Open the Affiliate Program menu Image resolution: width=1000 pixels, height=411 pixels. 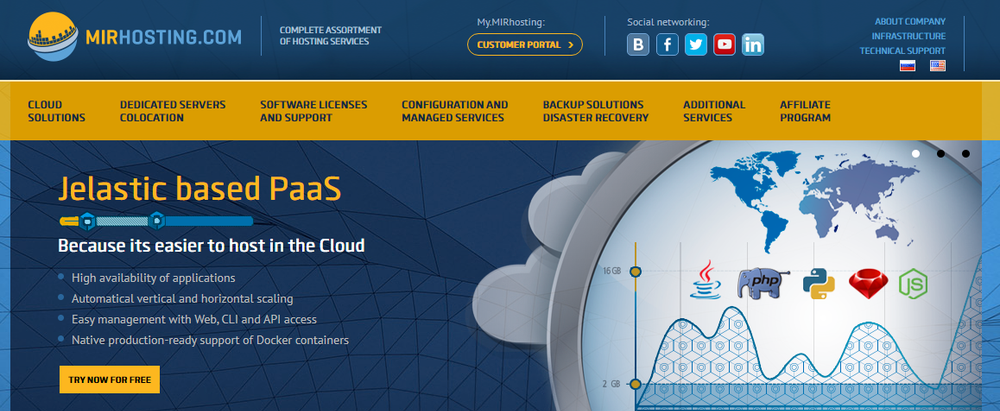pyautogui.click(x=805, y=111)
